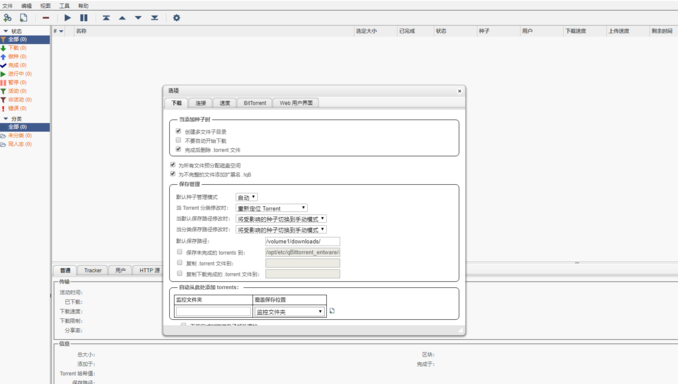Screen dimensions: 678x384
Task: Click the checkmark completed filter icon
Action: (3, 65)
